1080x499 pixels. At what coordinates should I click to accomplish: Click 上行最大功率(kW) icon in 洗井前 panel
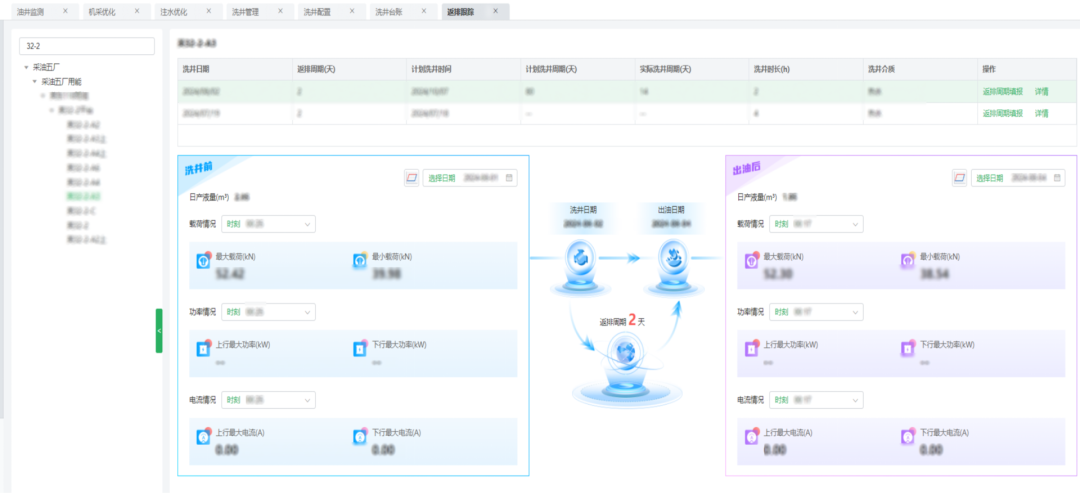click(203, 349)
